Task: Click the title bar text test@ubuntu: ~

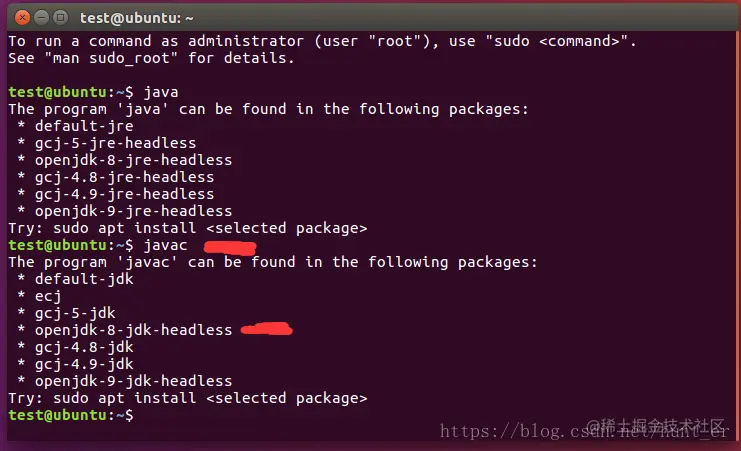Action: (137, 18)
